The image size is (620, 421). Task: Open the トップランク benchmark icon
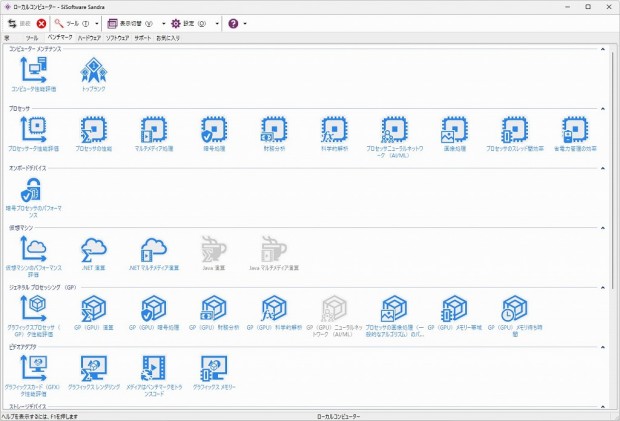(x=93, y=70)
